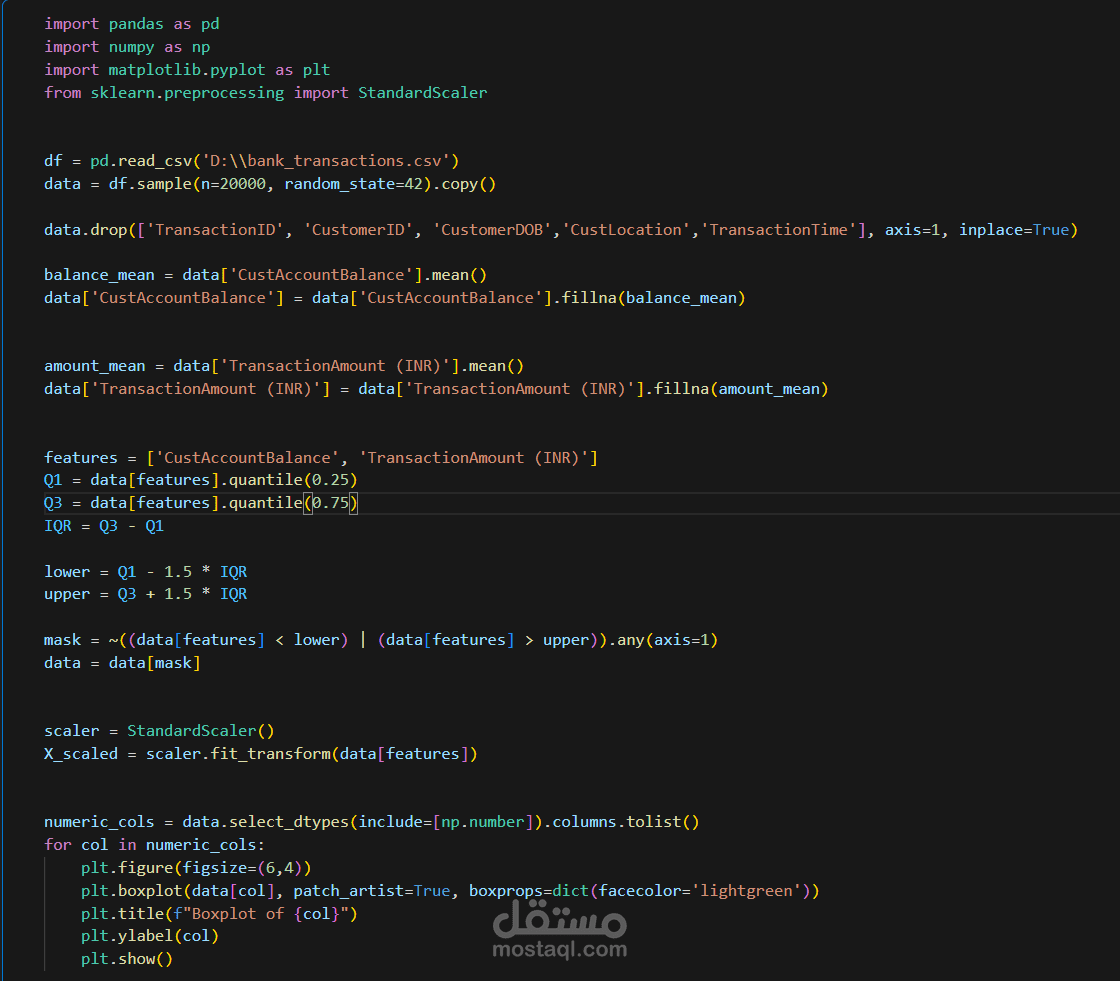Click the 'random_state=42' argument
The height and width of the screenshot is (981, 1120).
pyautogui.click(x=354, y=184)
